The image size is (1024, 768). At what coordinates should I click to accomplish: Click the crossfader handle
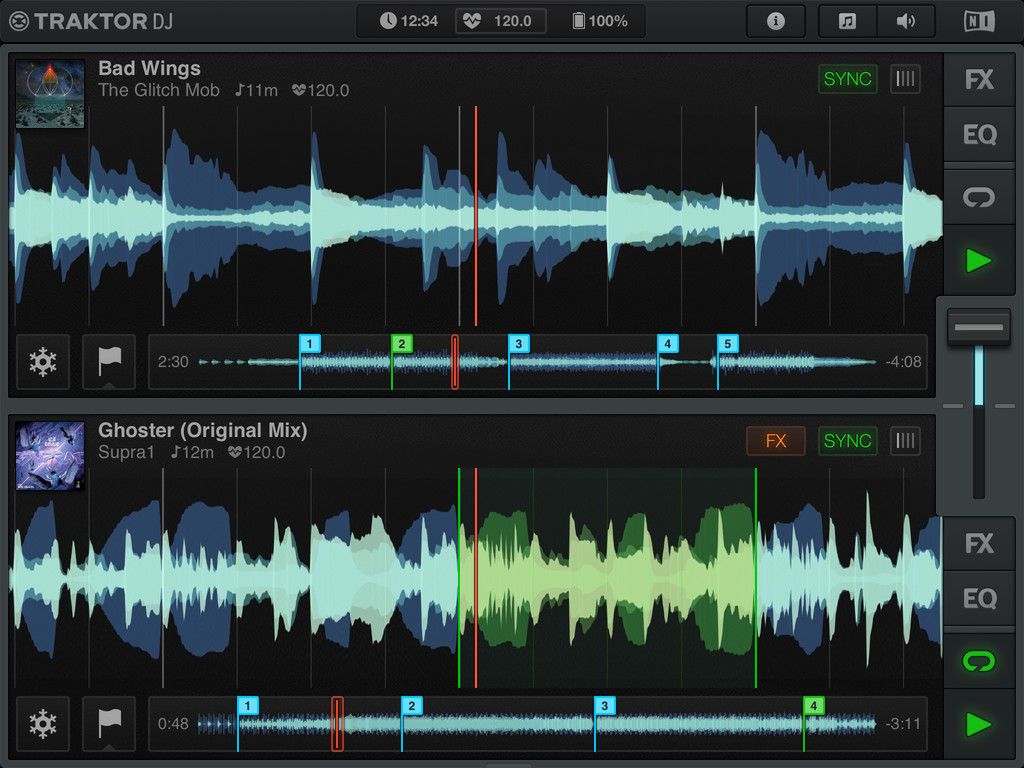(x=978, y=327)
